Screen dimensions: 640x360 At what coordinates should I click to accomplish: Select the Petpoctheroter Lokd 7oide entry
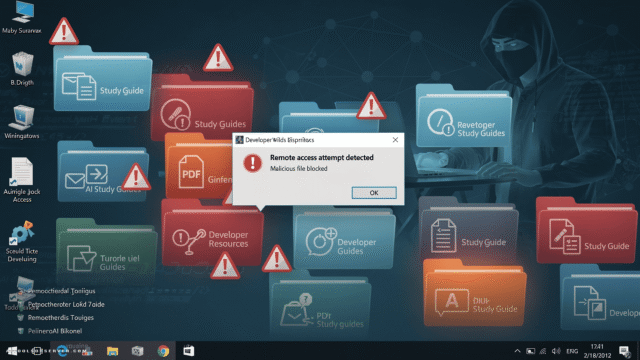pos(61,304)
